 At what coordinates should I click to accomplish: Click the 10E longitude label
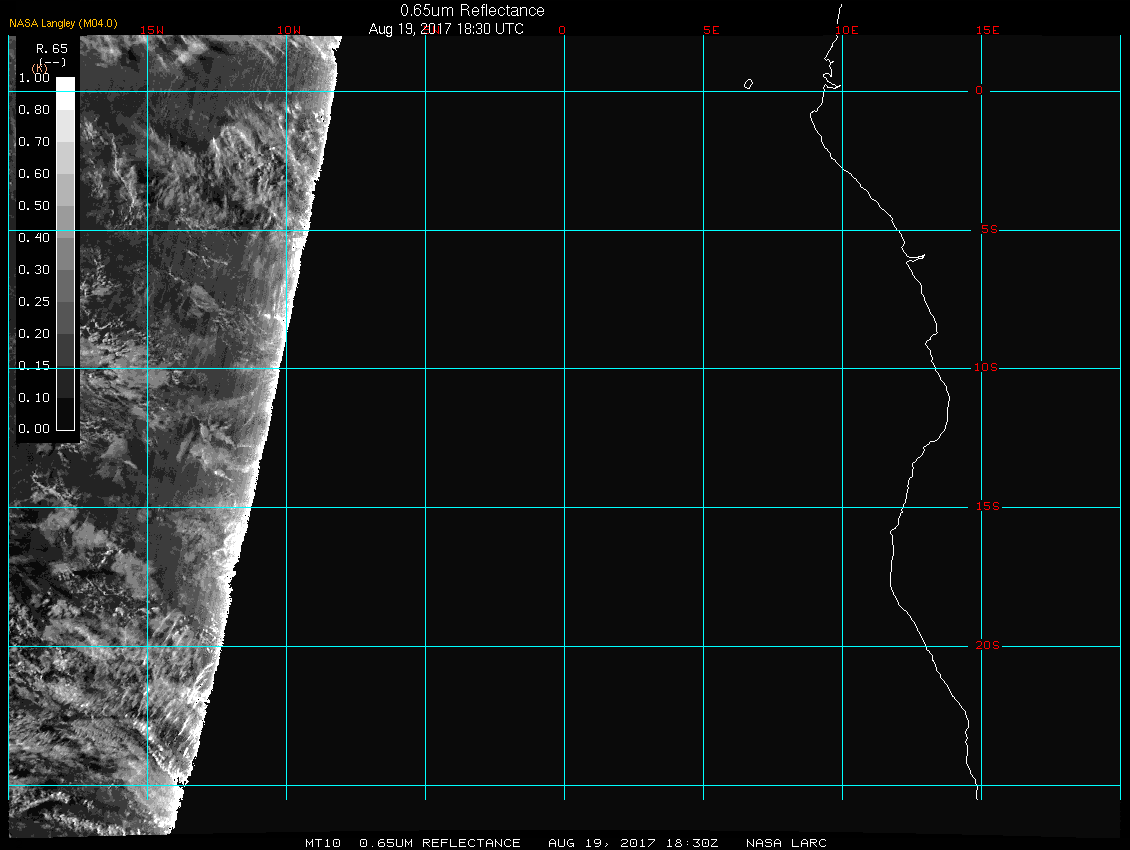(x=847, y=30)
